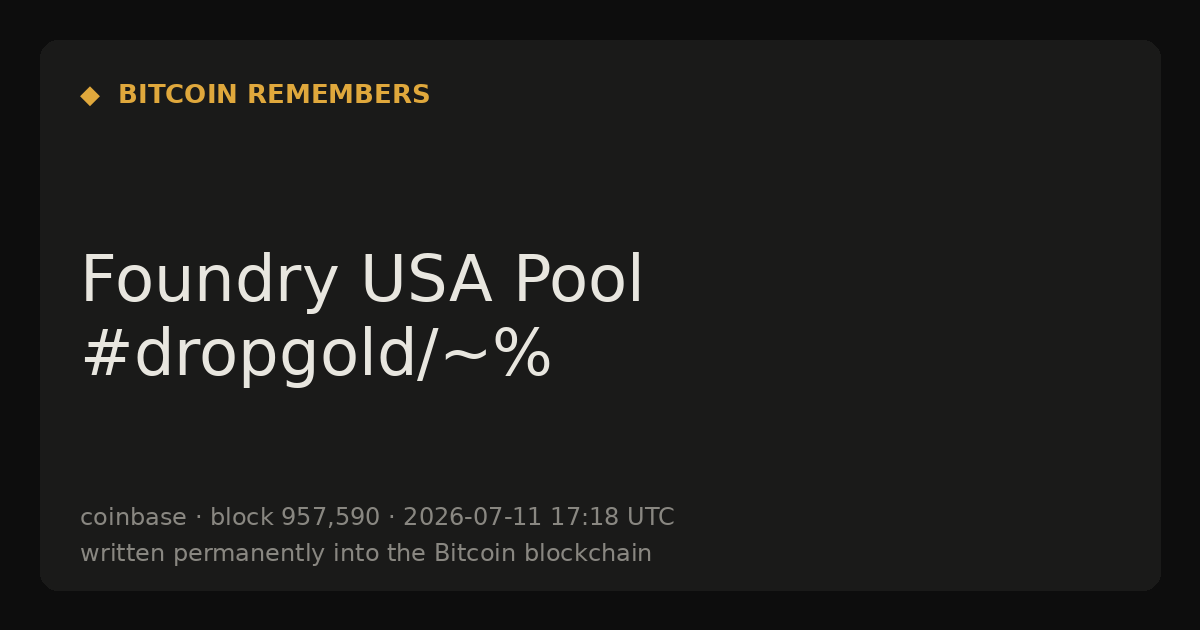Click the written permanently footer line

pyautogui.click(x=366, y=554)
